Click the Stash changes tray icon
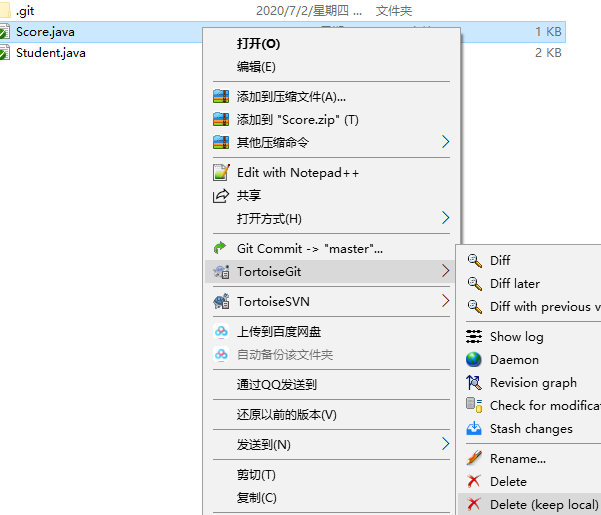 (x=474, y=428)
